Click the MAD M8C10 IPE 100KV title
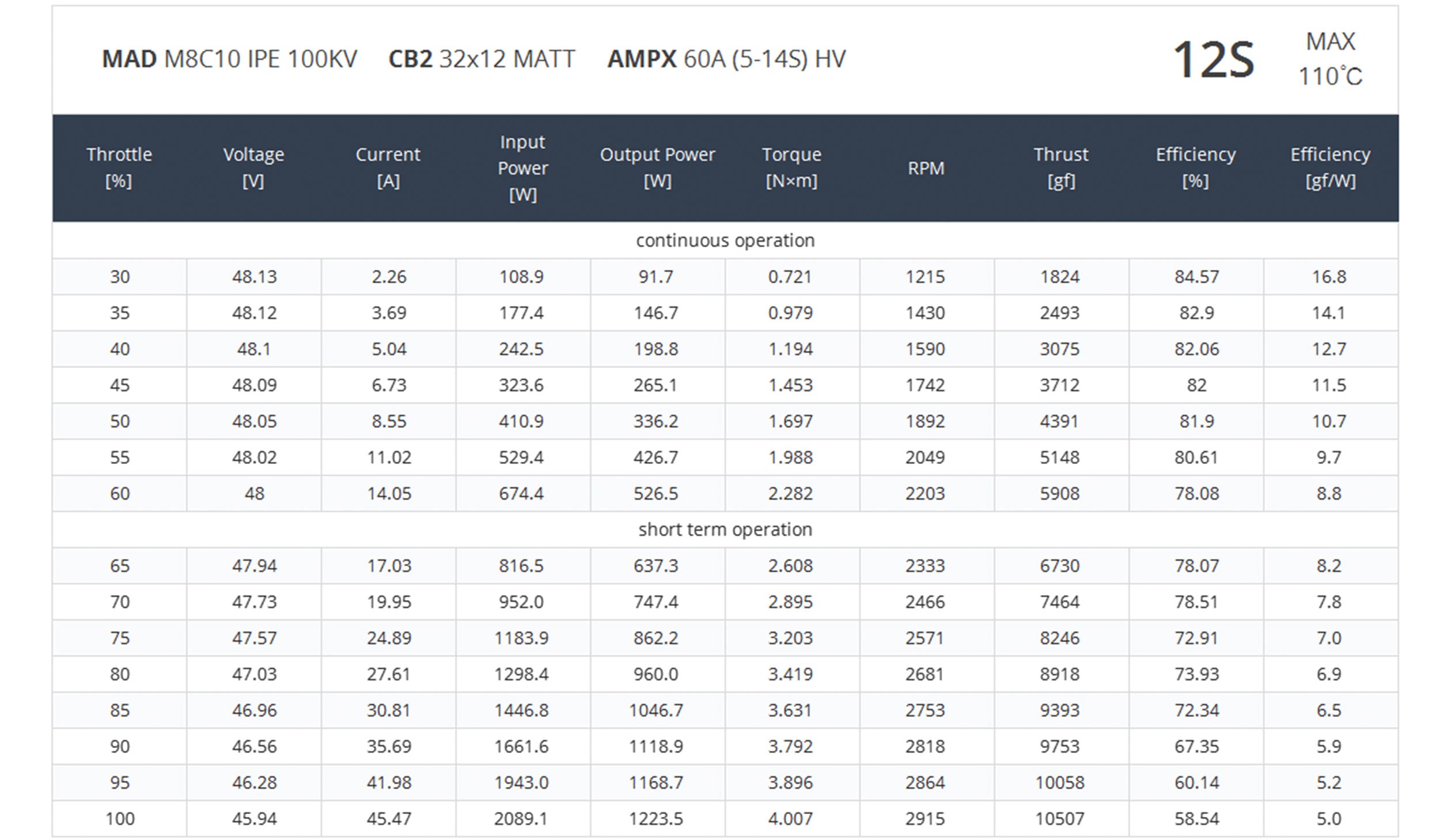This screenshot has height=840, width=1440. 229,59
